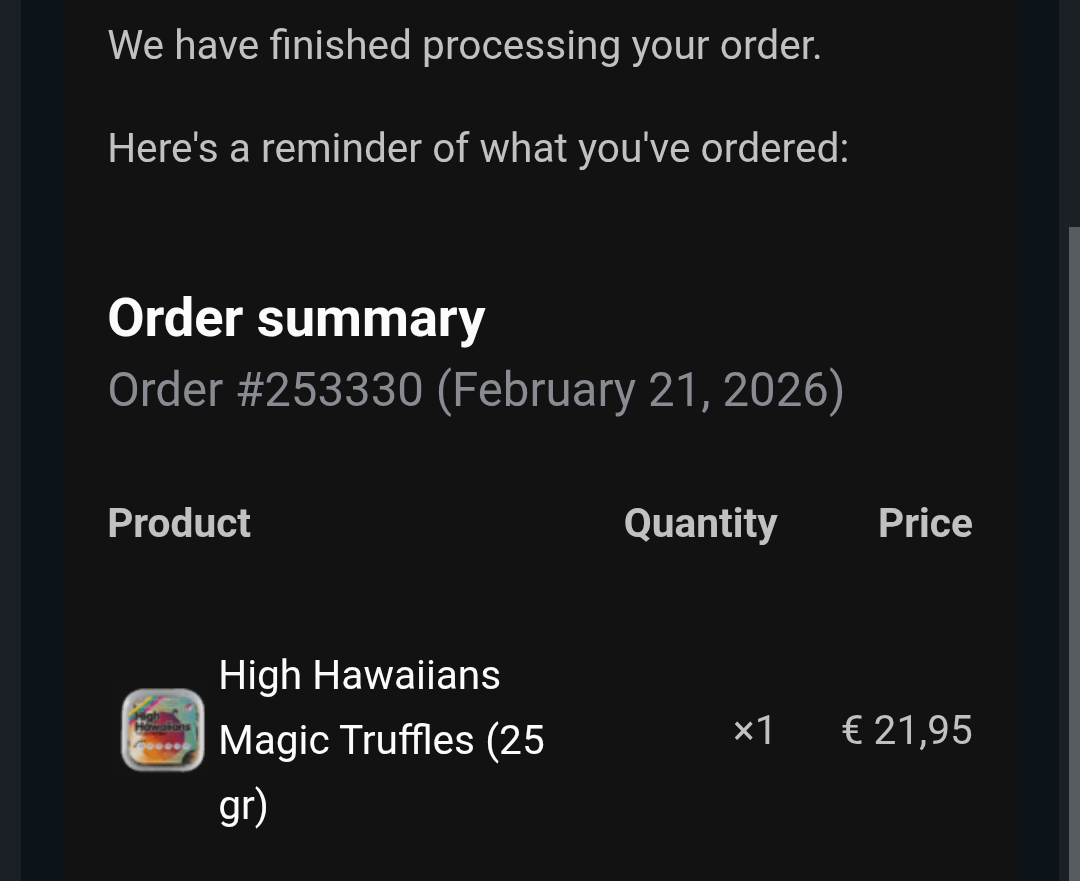Click the word "ordered:" ending the reminder line
1080x881 pixels.
pyautogui.click(x=774, y=149)
